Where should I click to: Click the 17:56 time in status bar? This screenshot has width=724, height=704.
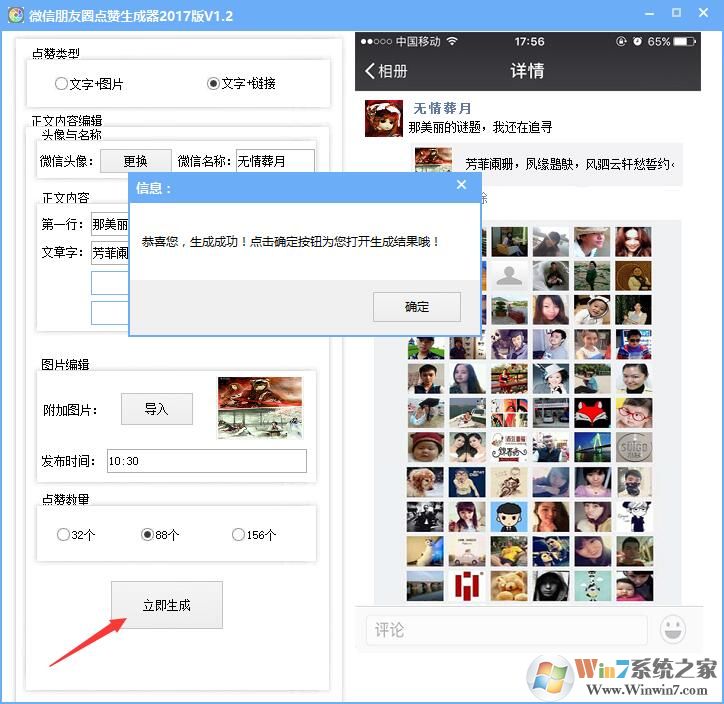(x=529, y=42)
